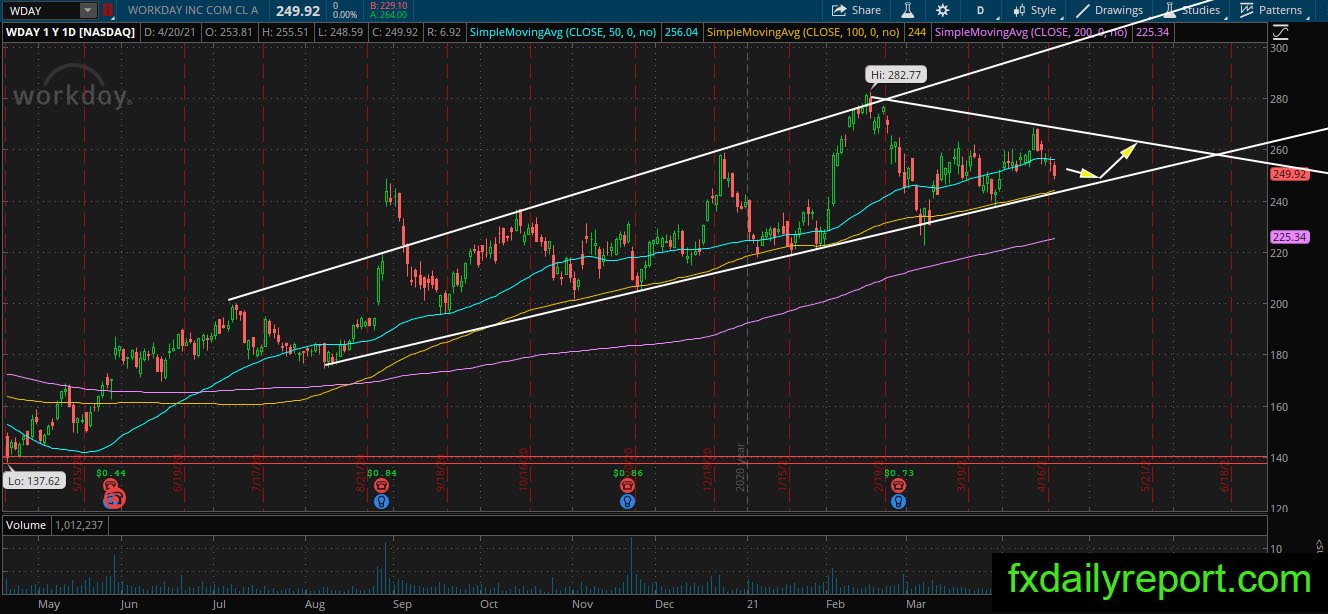Open the Drawings menu
Viewport: 1328px width, 614px height.
click(x=1109, y=10)
